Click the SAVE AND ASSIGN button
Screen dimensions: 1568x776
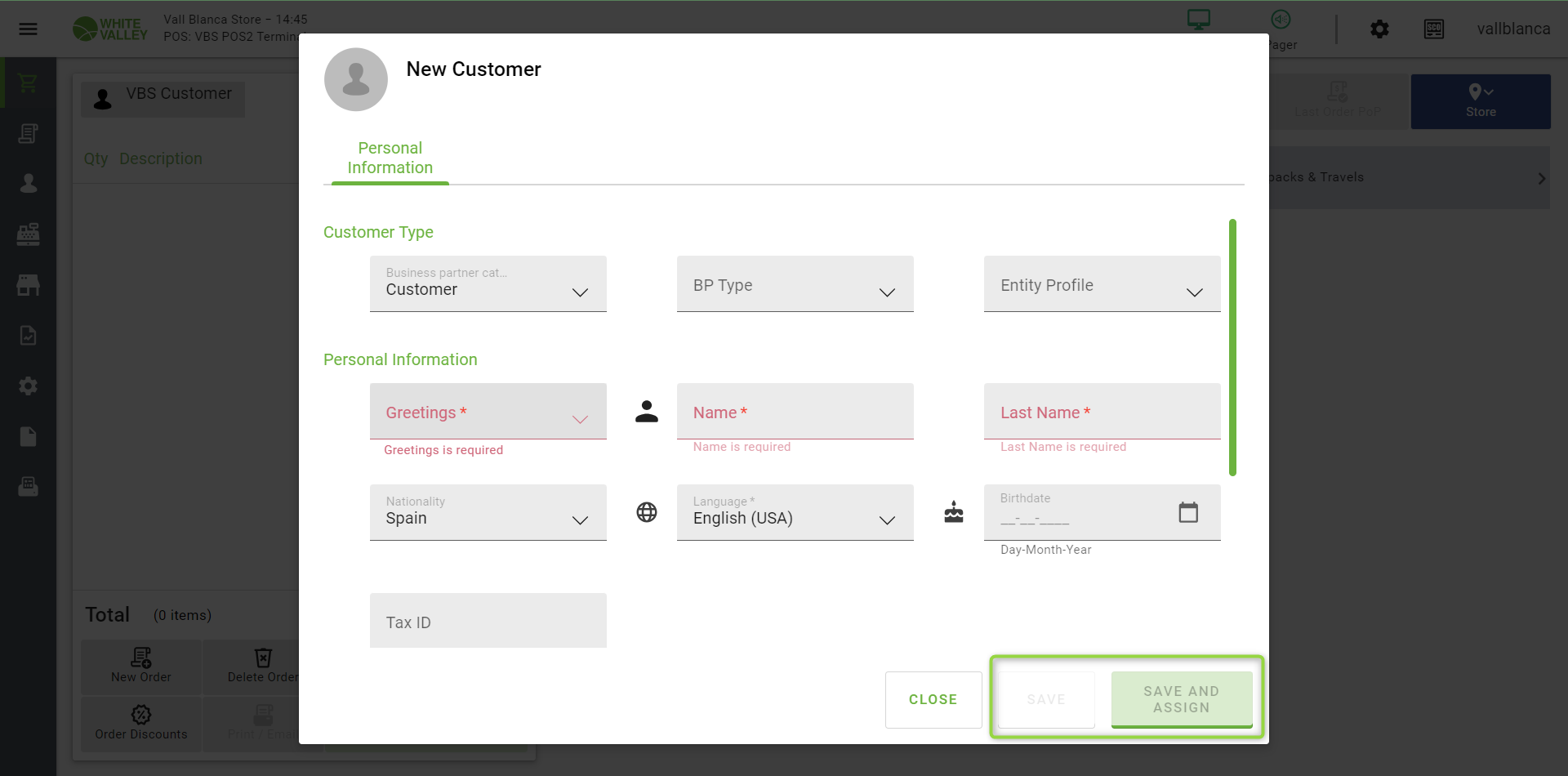pyautogui.click(x=1182, y=700)
